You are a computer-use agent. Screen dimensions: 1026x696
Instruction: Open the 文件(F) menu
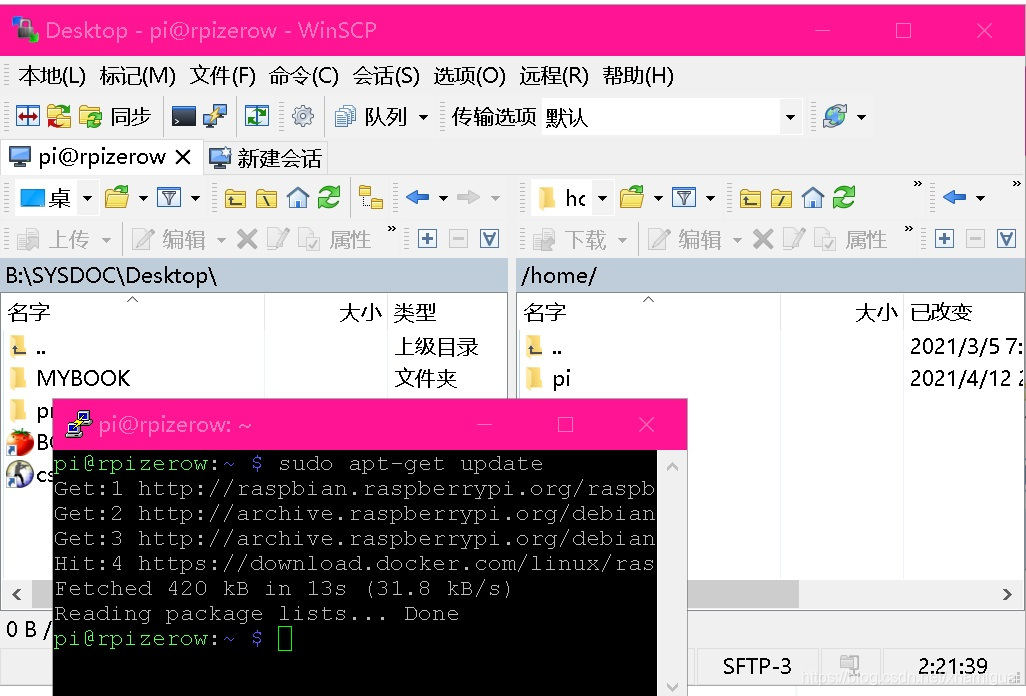click(222, 76)
